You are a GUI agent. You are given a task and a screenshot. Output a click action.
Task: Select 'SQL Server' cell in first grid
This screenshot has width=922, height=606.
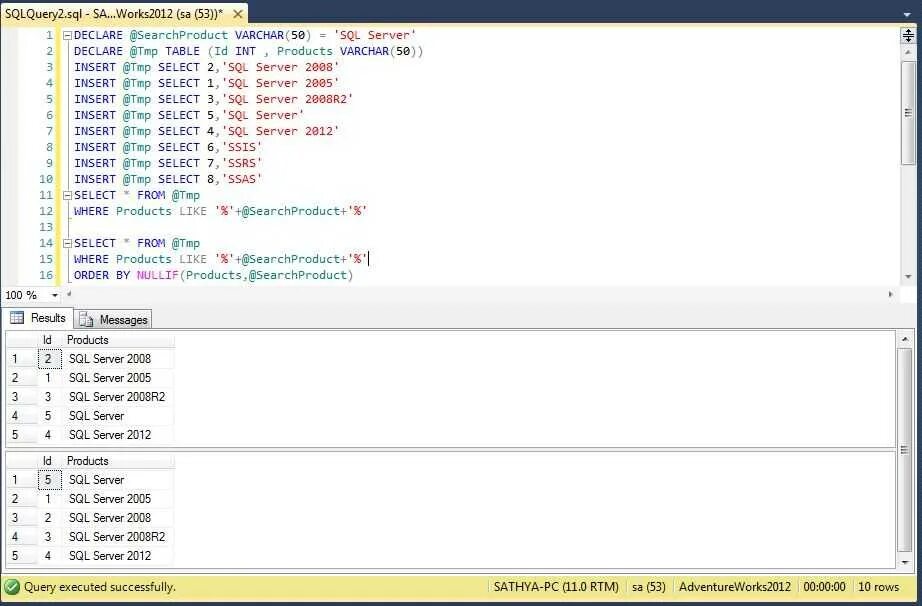[x=118, y=416]
